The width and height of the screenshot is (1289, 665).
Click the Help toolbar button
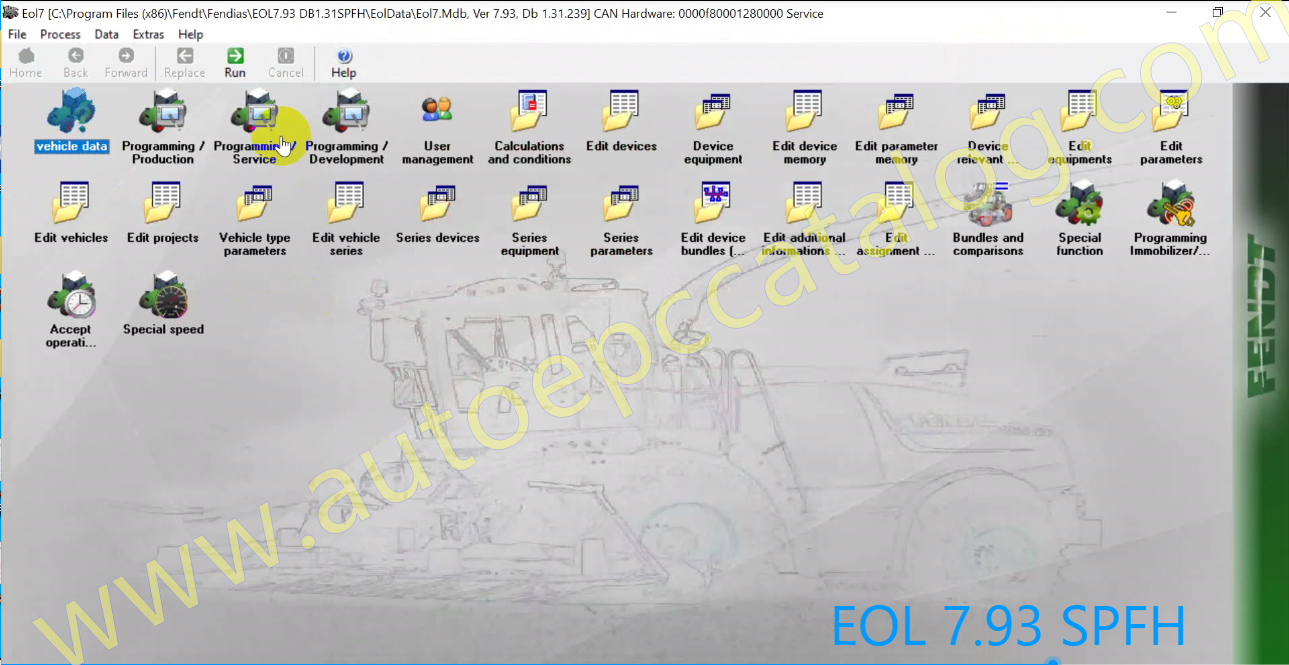pos(344,63)
